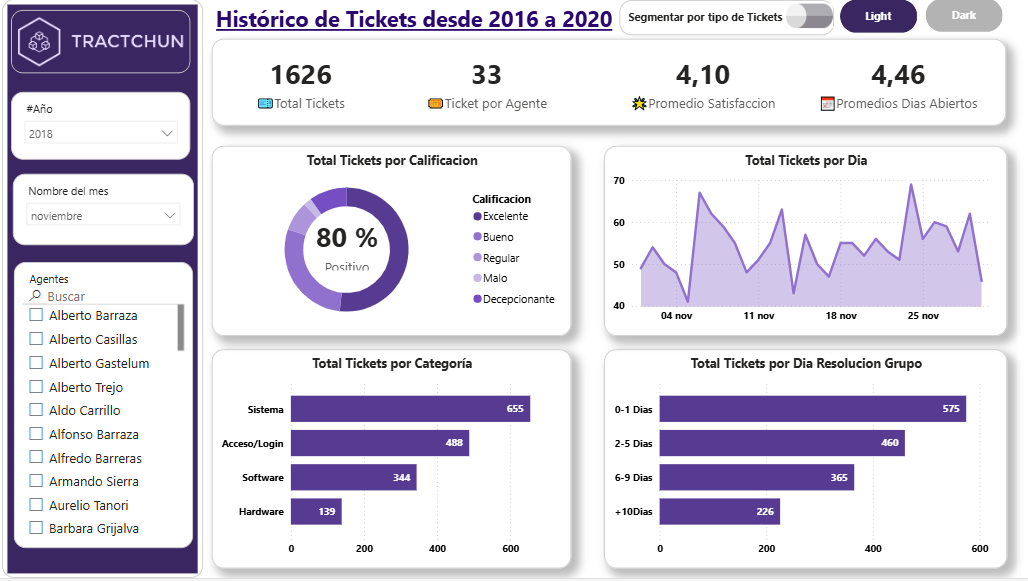Click the orange Ticket por Agente icon
1028x581 pixels.
435,104
